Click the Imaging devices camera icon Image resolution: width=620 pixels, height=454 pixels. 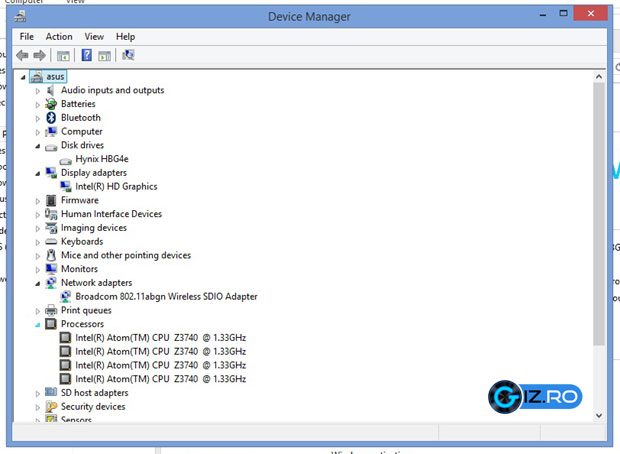pyautogui.click(x=51, y=228)
